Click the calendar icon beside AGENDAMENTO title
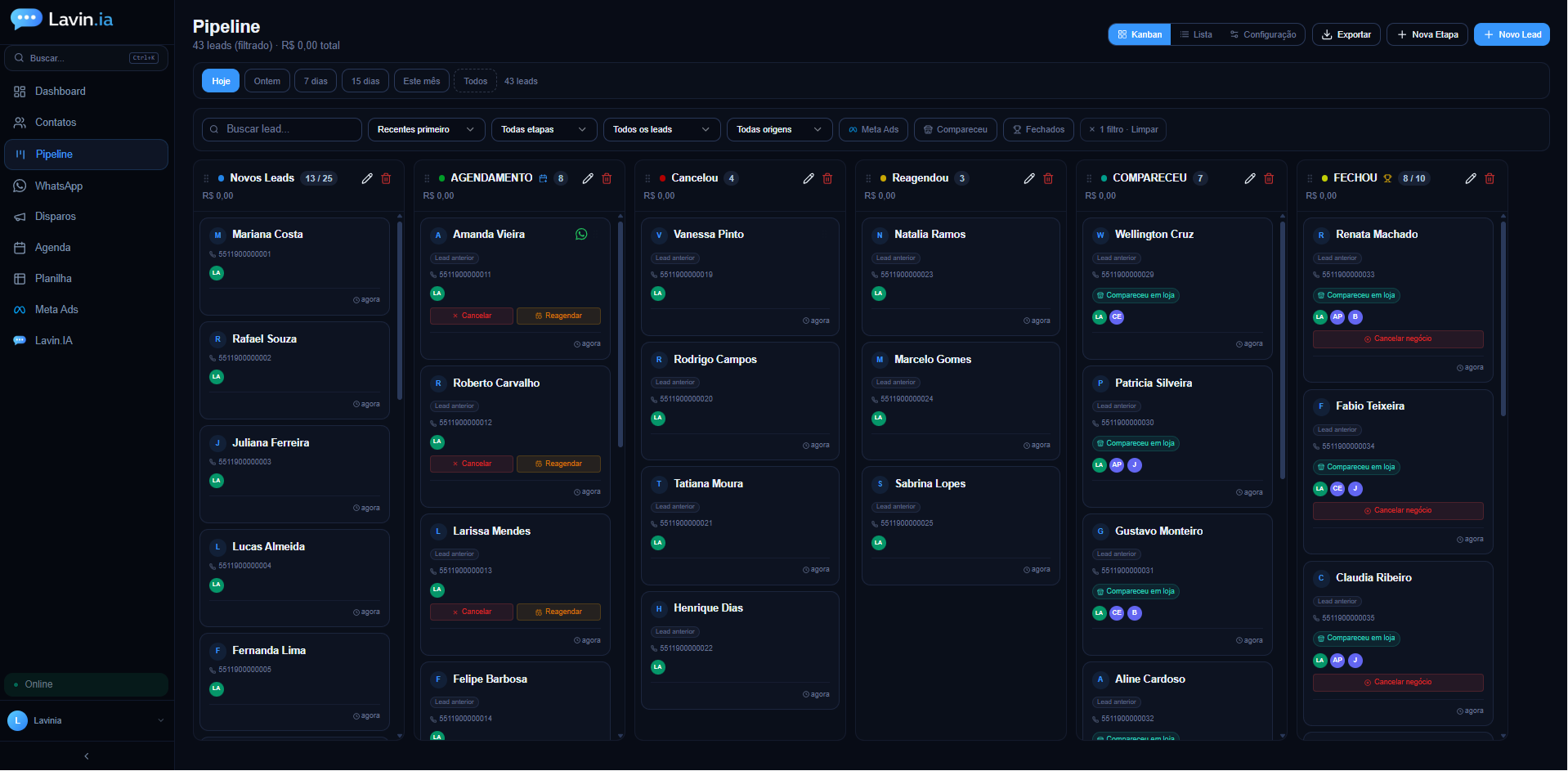1568x771 pixels. tap(543, 178)
